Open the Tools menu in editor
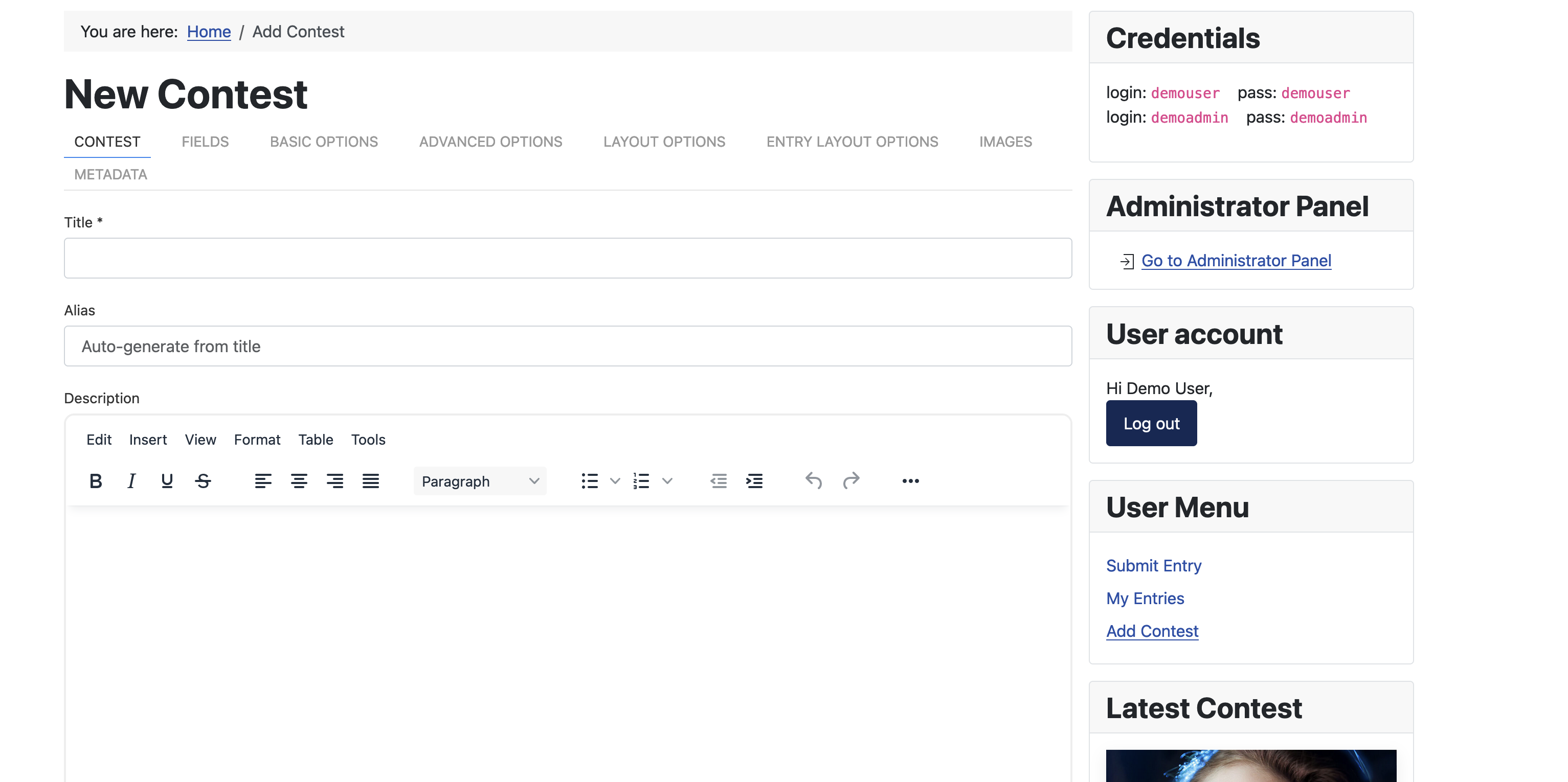Screen dimensions: 1568x782 [x=368, y=440]
